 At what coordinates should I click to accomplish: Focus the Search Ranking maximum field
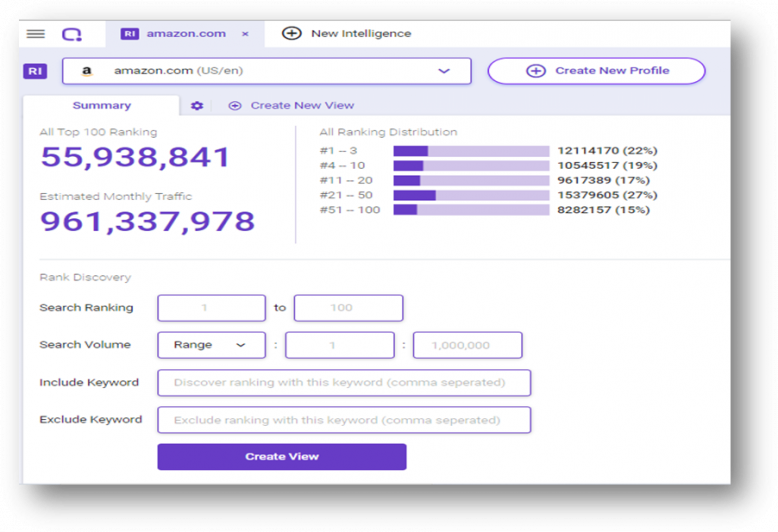click(348, 308)
